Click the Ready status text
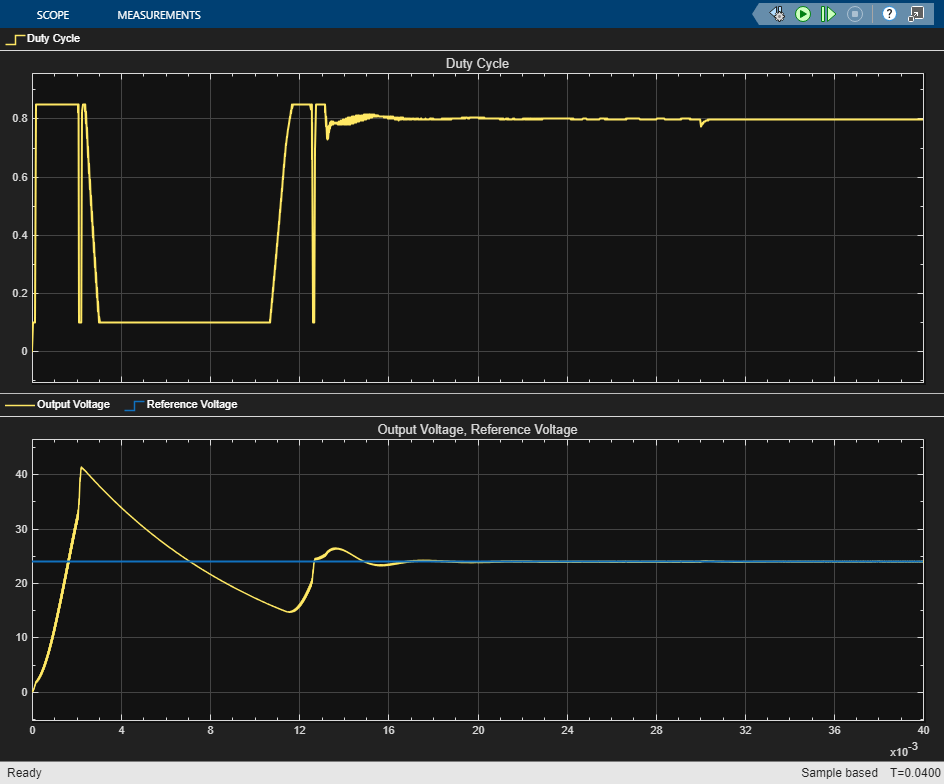 24,773
